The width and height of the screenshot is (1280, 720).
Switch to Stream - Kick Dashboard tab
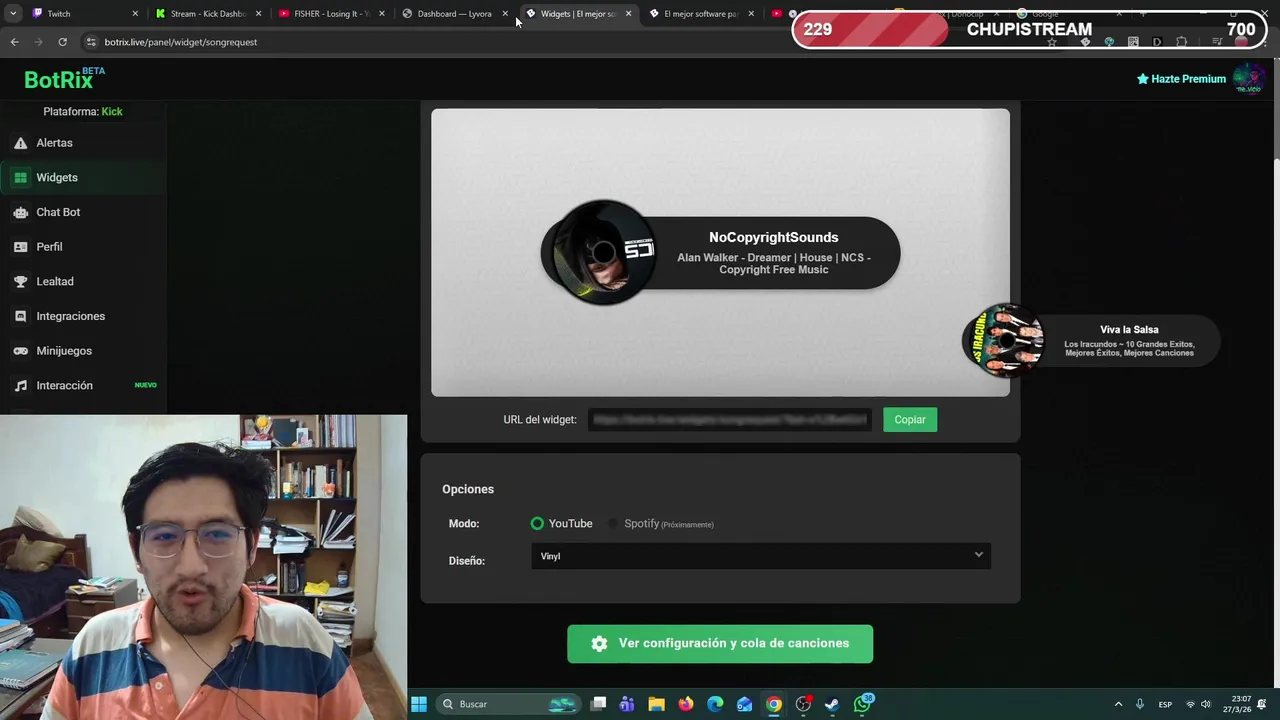pyautogui.click(x=208, y=14)
